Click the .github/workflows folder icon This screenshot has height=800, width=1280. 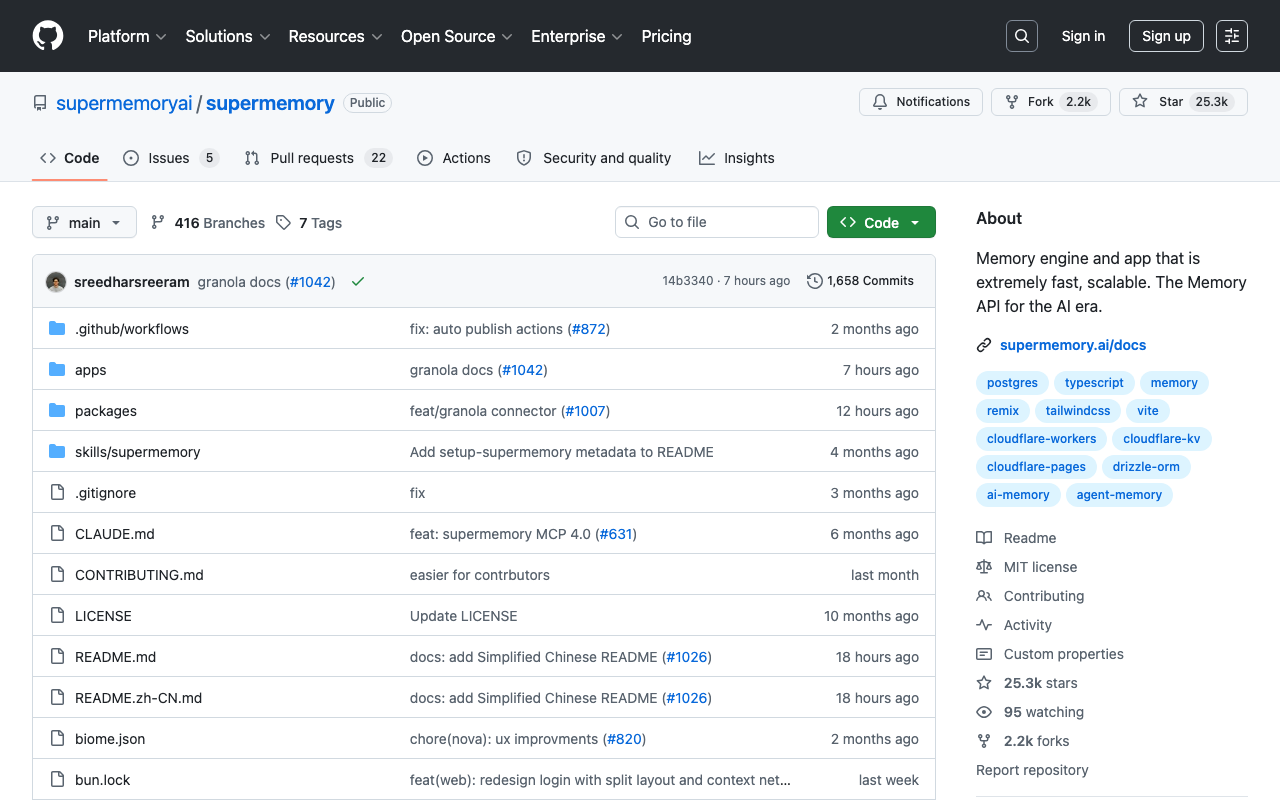coord(57,329)
